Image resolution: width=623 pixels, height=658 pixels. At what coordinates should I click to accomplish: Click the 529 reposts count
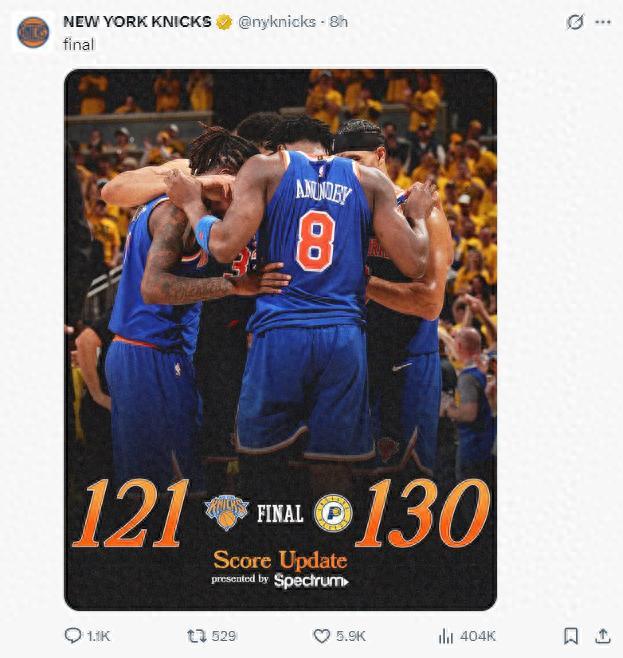click(224, 635)
